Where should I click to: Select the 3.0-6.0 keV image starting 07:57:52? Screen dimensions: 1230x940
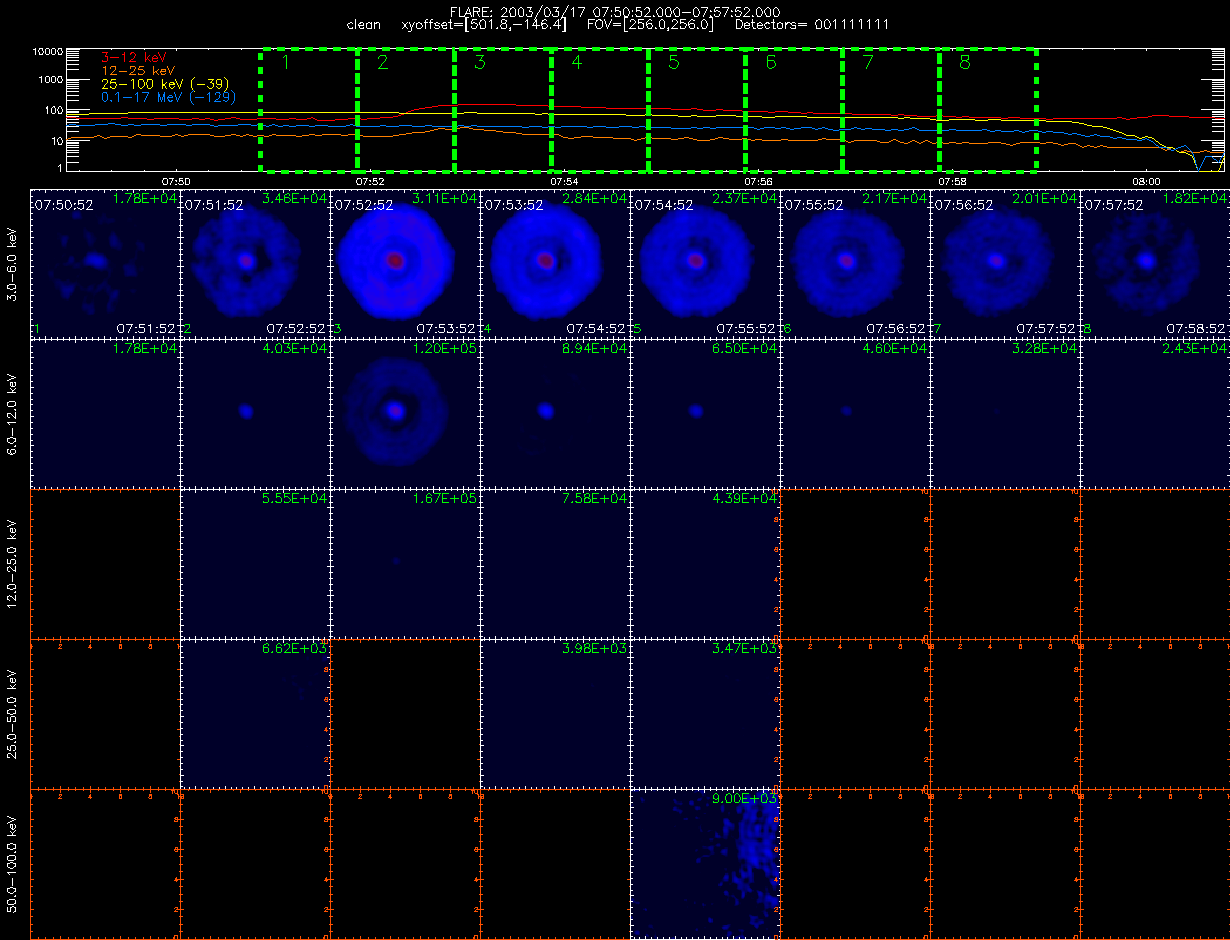(1155, 263)
